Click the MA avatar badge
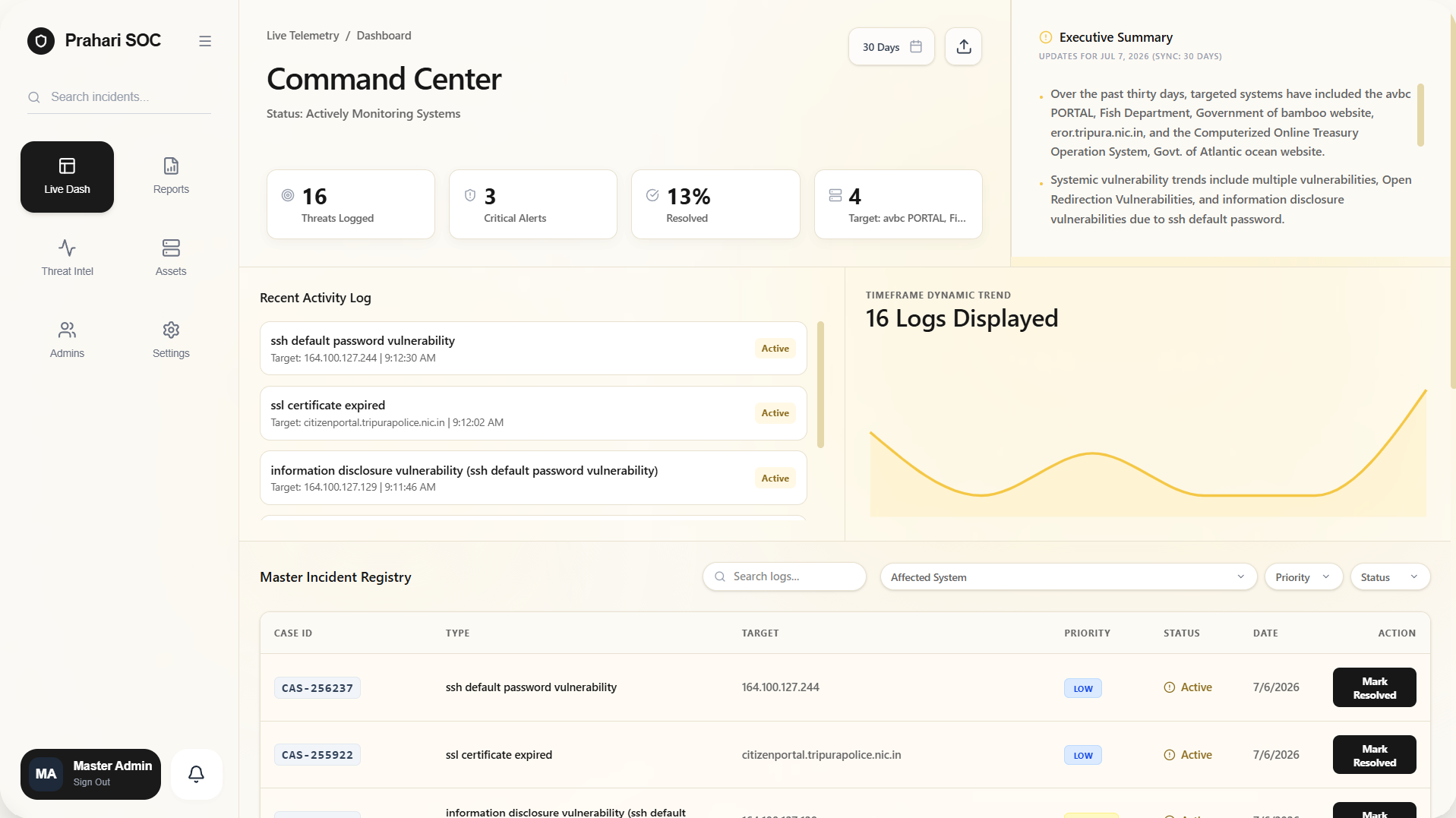 point(46,774)
